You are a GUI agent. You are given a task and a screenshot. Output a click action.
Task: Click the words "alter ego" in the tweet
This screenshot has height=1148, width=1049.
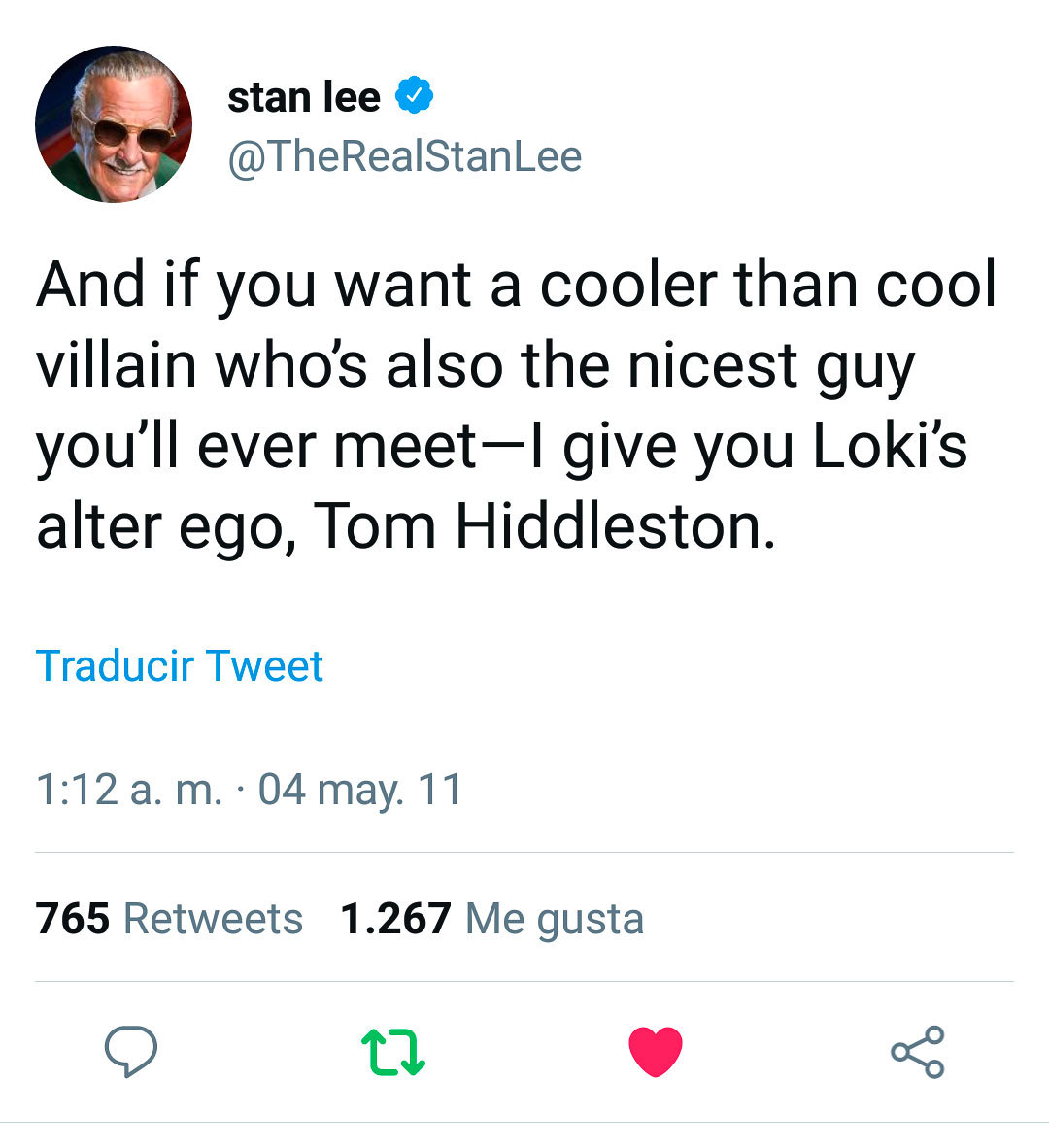click(159, 525)
